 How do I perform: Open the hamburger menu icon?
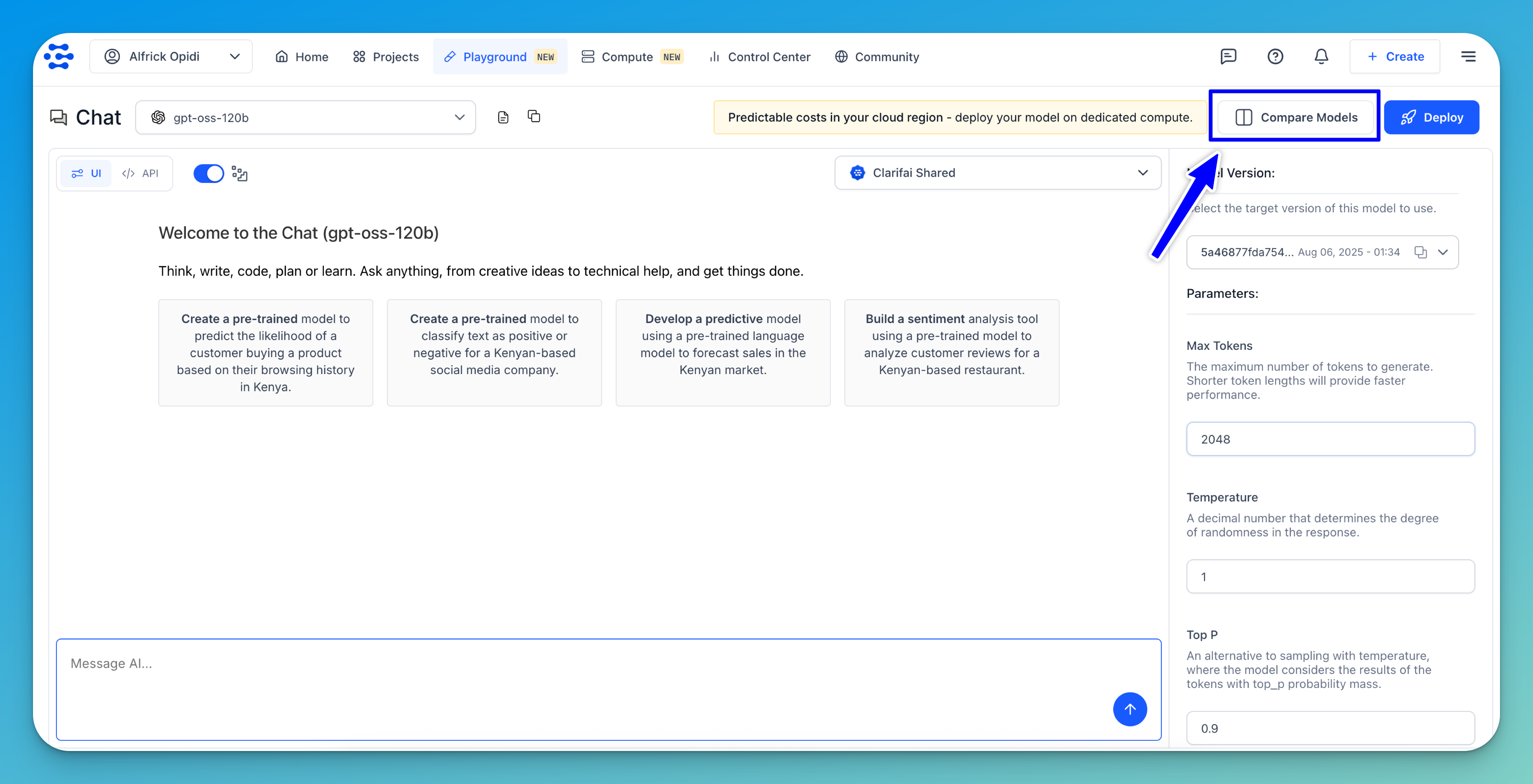1468,56
